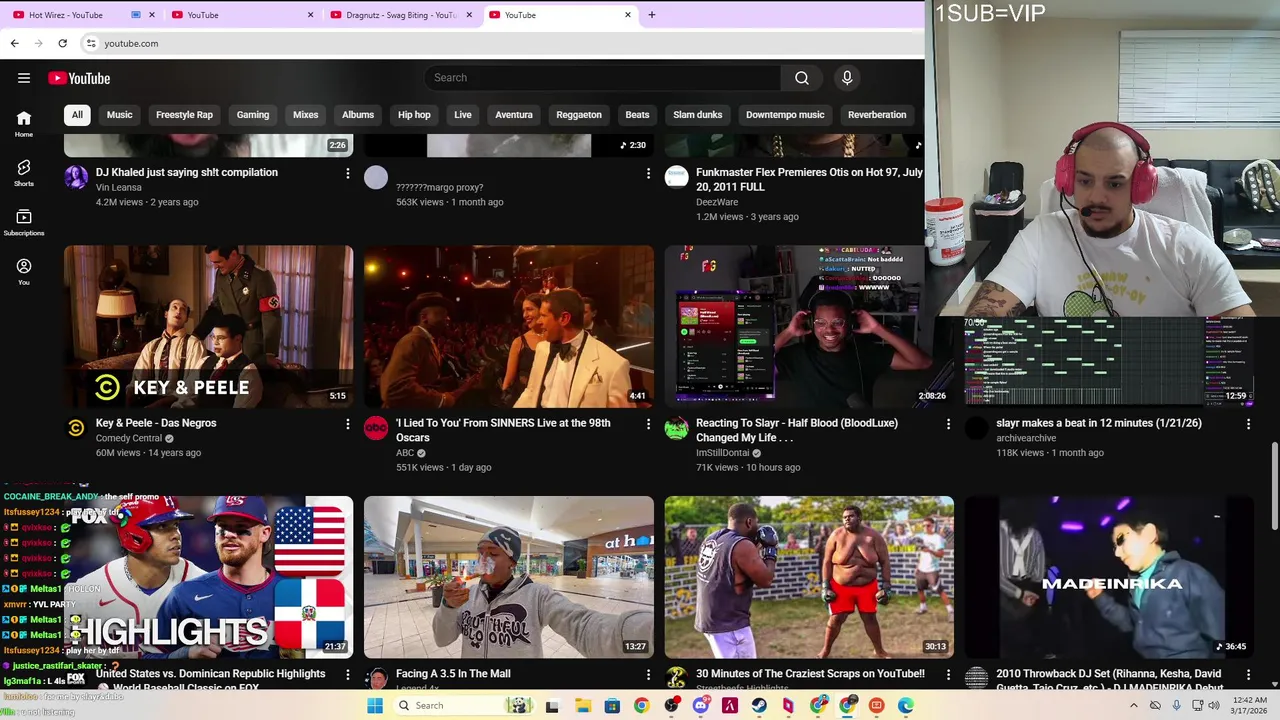Open options for Facing A 3.5 video
1280x720 pixels.
648,675
